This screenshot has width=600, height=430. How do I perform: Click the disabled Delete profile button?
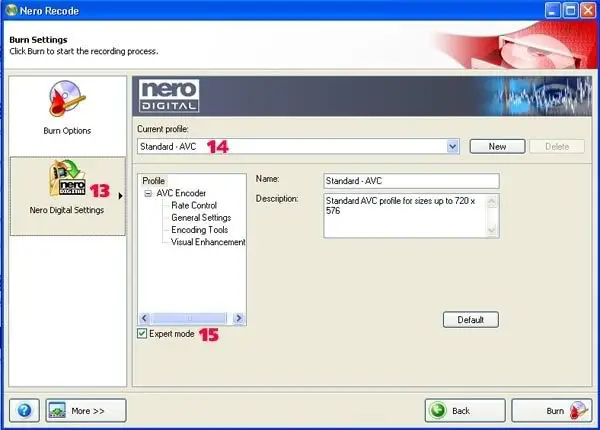pyautogui.click(x=557, y=147)
